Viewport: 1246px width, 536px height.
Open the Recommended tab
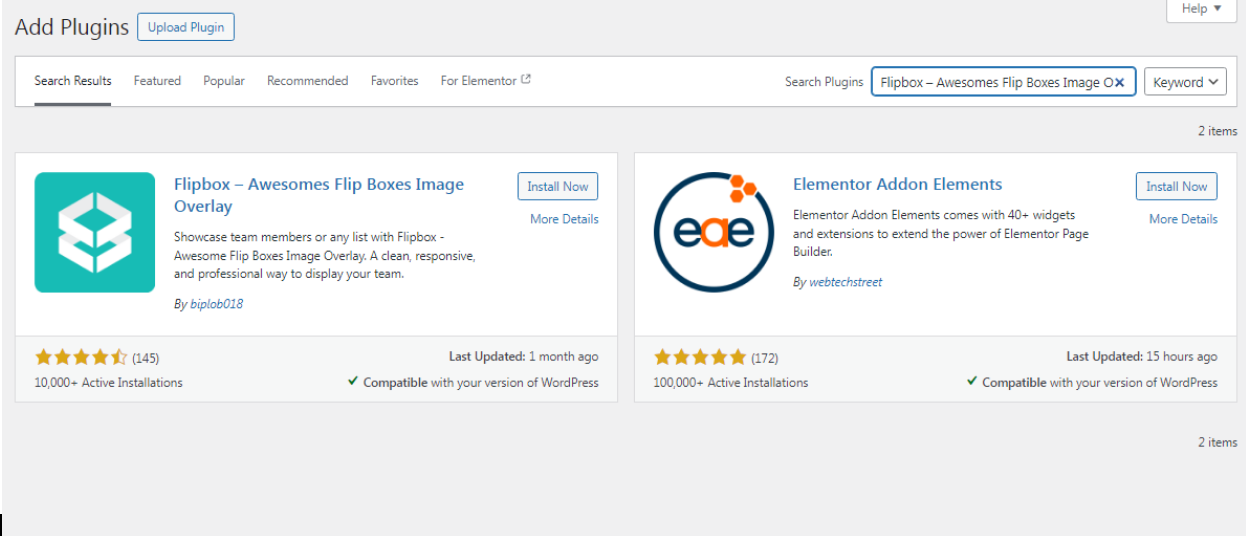(307, 81)
